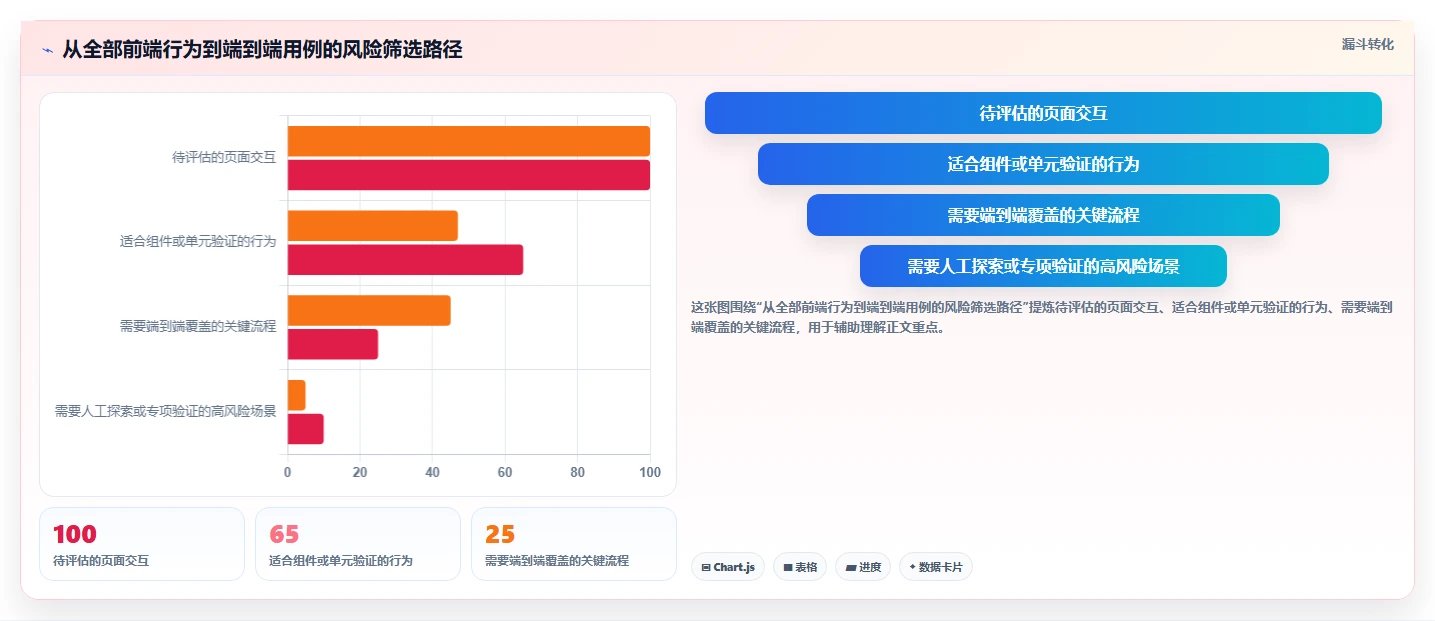Click the chart axis label 需要人工探索或专项验证的高风险场景
Screen dimensions: 1435x621
coord(165,411)
